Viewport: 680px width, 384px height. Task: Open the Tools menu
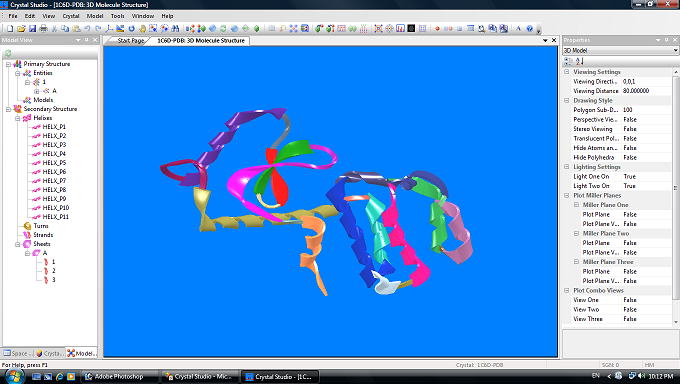(x=118, y=16)
